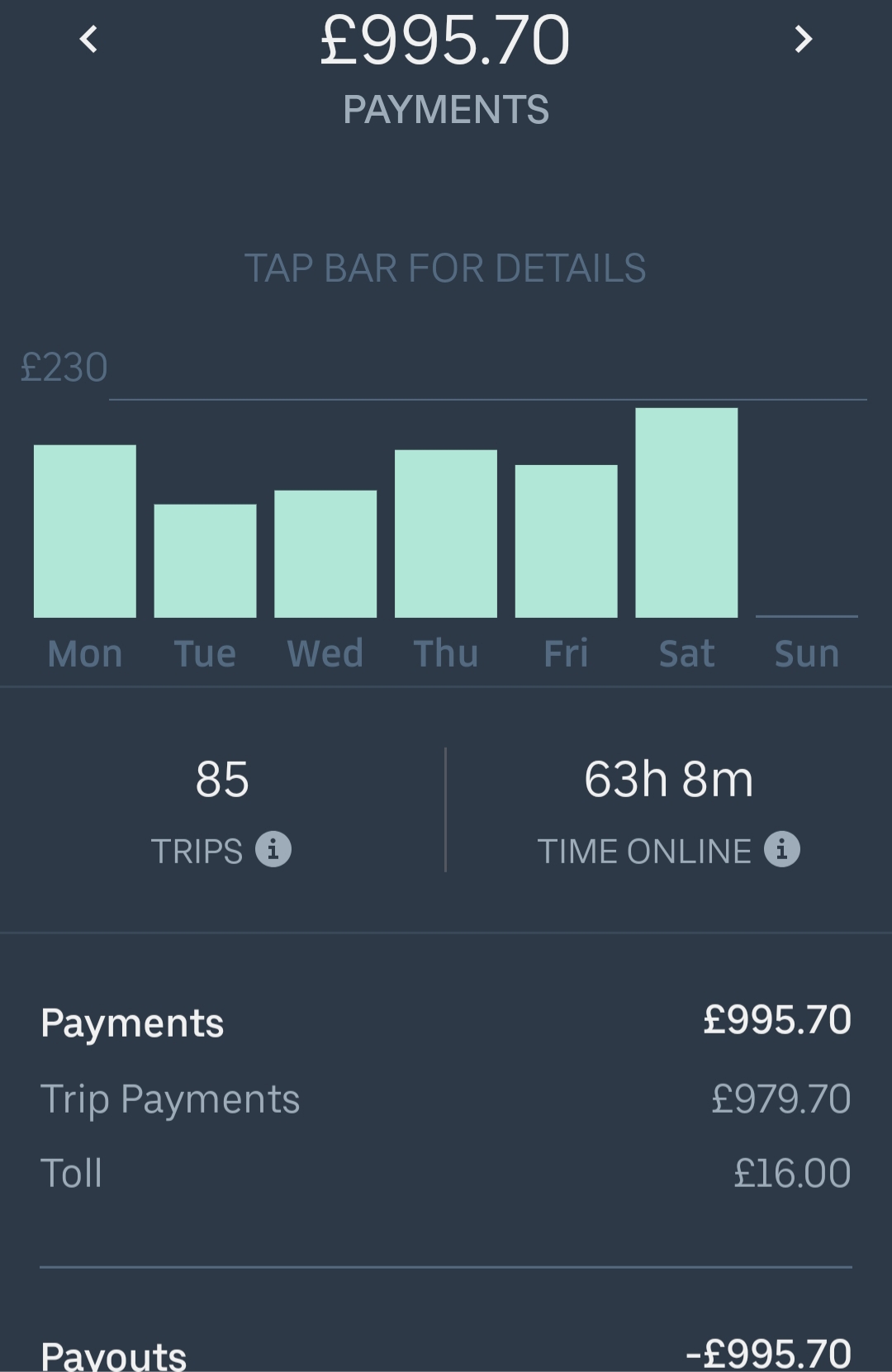Image resolution: width=892 pixels, height=1372 pixels.
Task: Tap the £995.70 total at top
Action: 445,40
